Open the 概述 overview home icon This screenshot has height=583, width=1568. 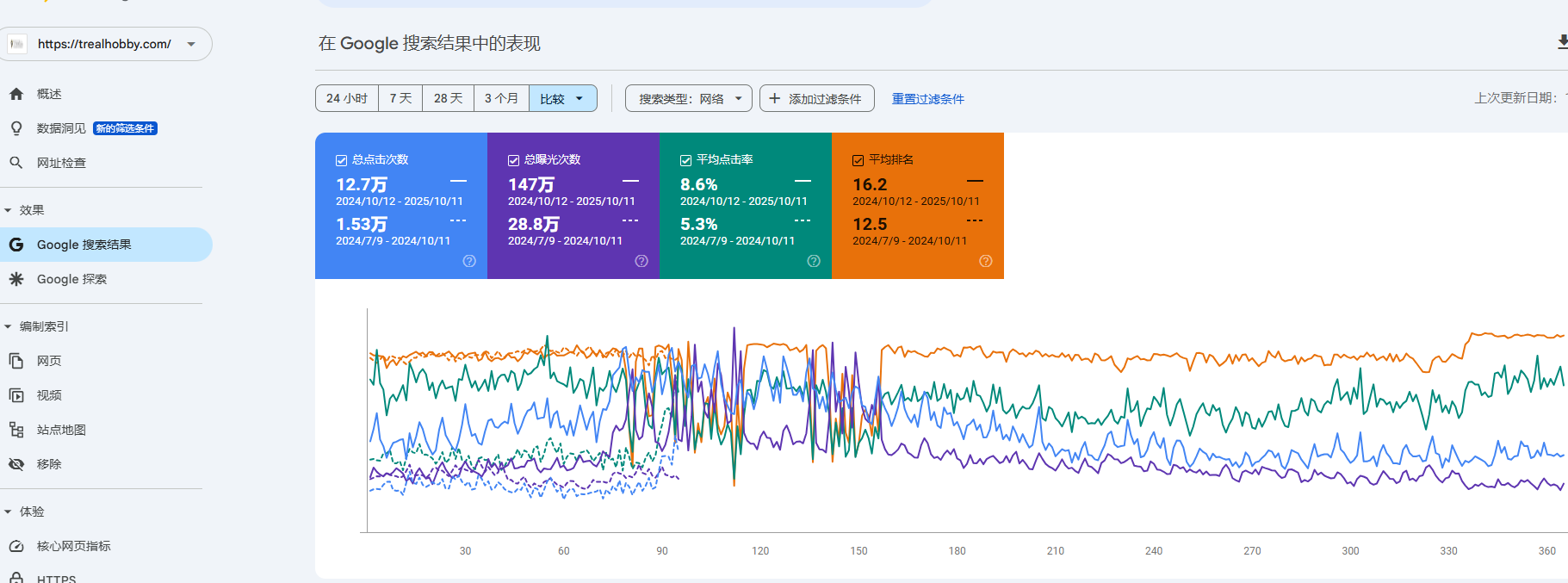click(16, 94)
